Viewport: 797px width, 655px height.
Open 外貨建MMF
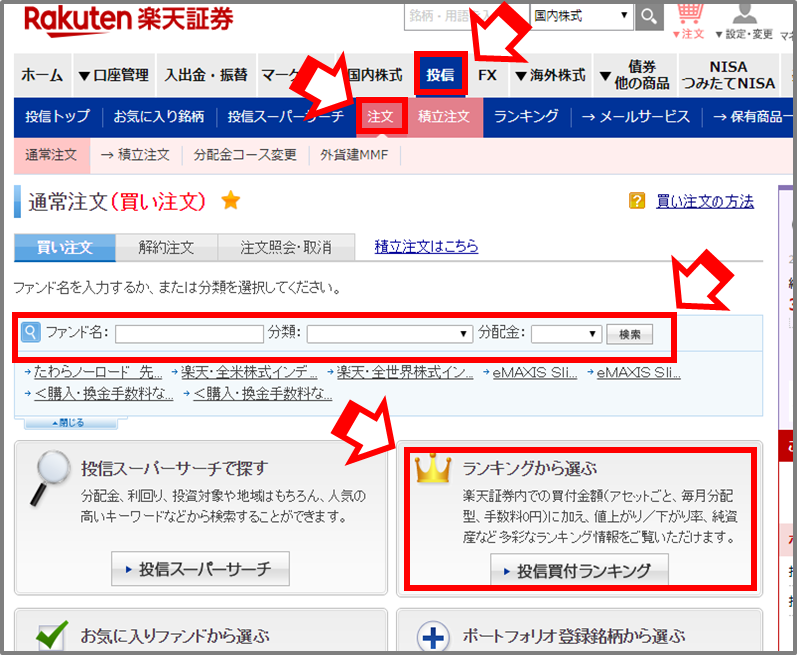click(354, 155)
